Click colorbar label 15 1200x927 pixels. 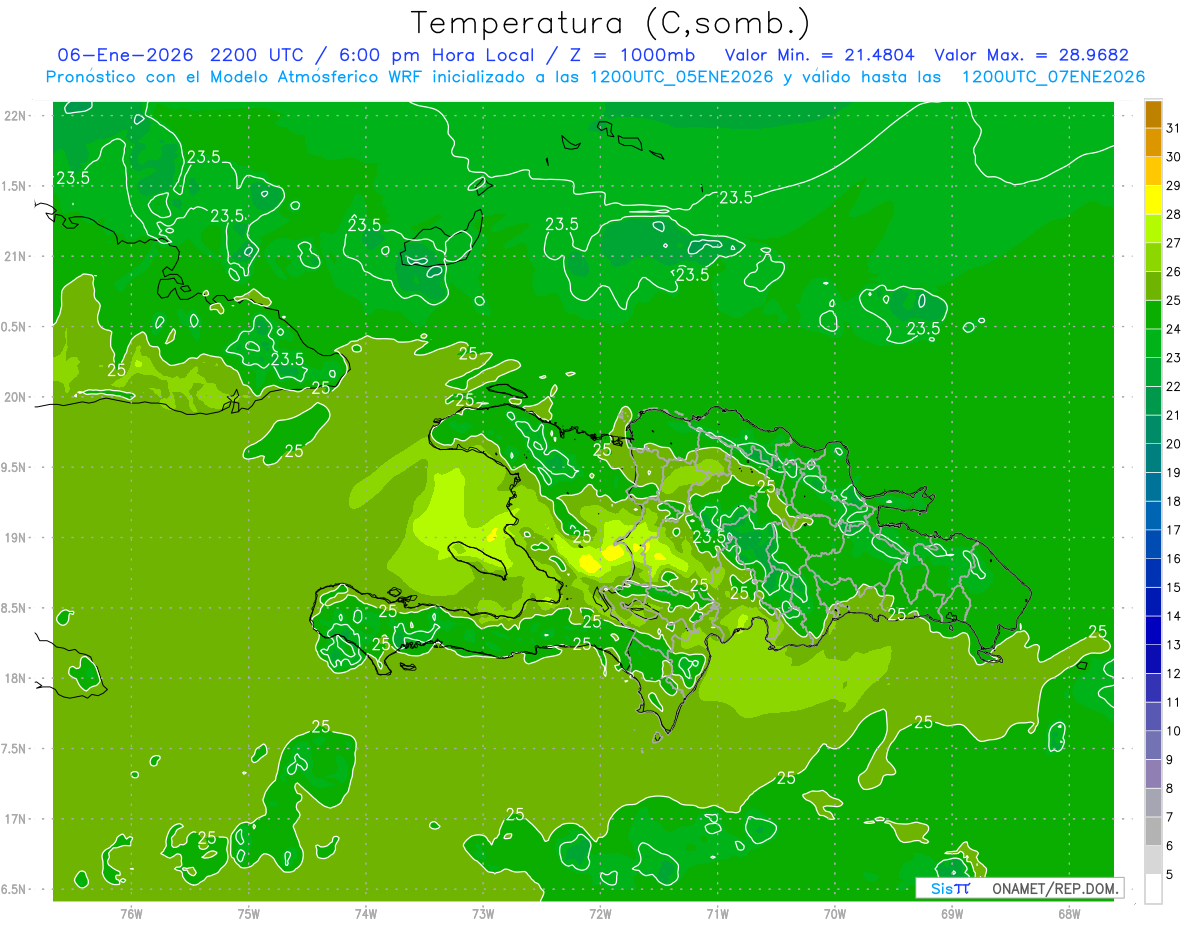1174,587
